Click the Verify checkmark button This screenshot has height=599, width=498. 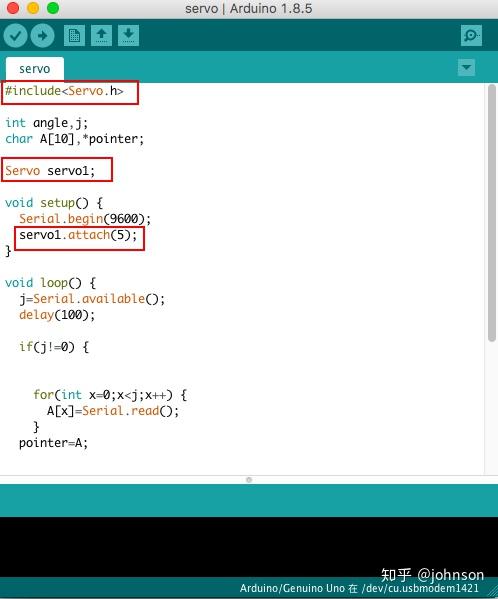[x=16, y=36]
